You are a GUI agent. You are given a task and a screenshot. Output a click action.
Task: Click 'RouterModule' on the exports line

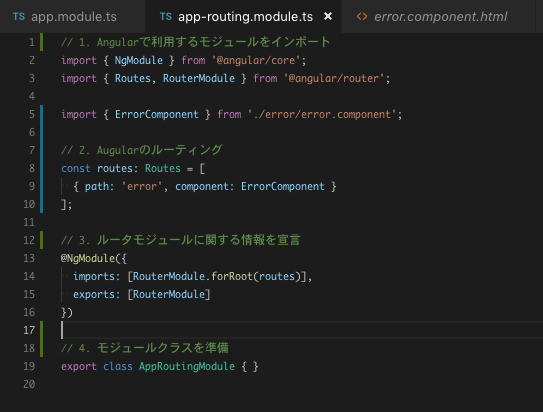169,295
